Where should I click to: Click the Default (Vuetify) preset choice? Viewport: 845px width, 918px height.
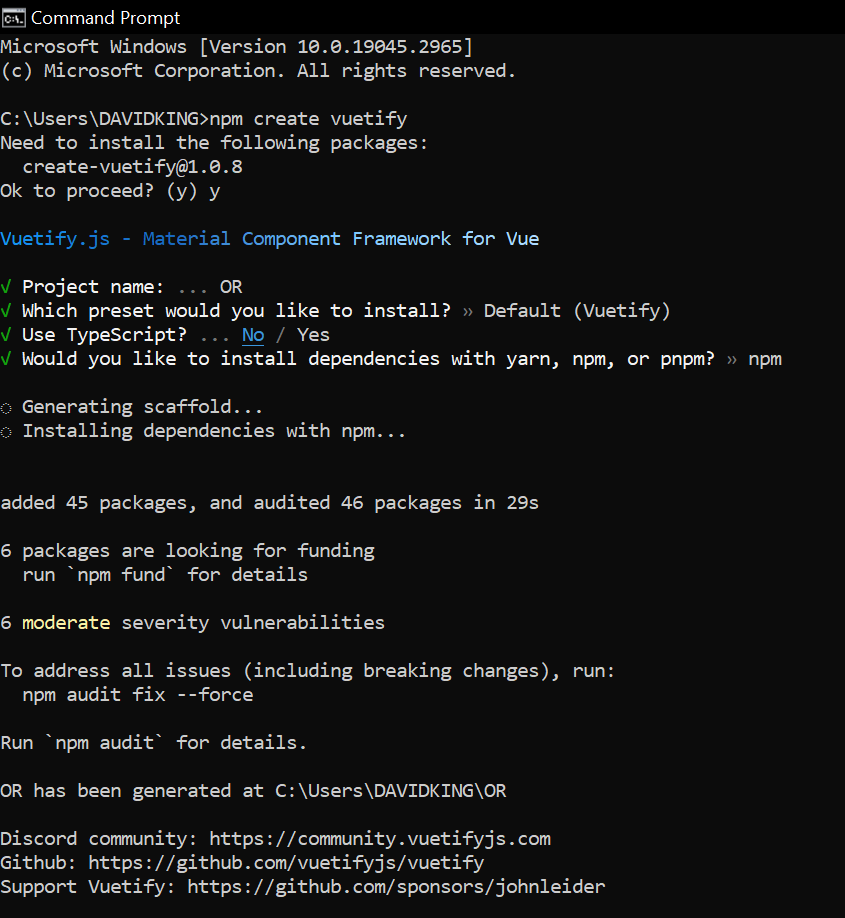pyautogui.click(x=577, y=311)
